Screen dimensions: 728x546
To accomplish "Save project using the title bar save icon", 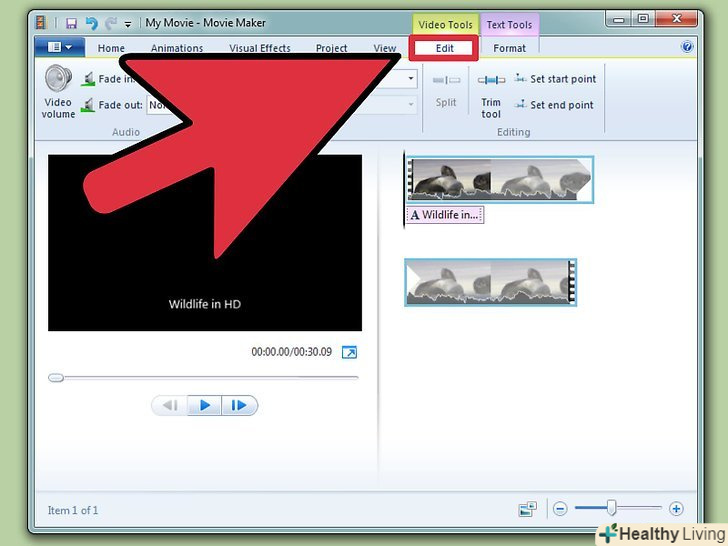I will click(x=71, y=22).
